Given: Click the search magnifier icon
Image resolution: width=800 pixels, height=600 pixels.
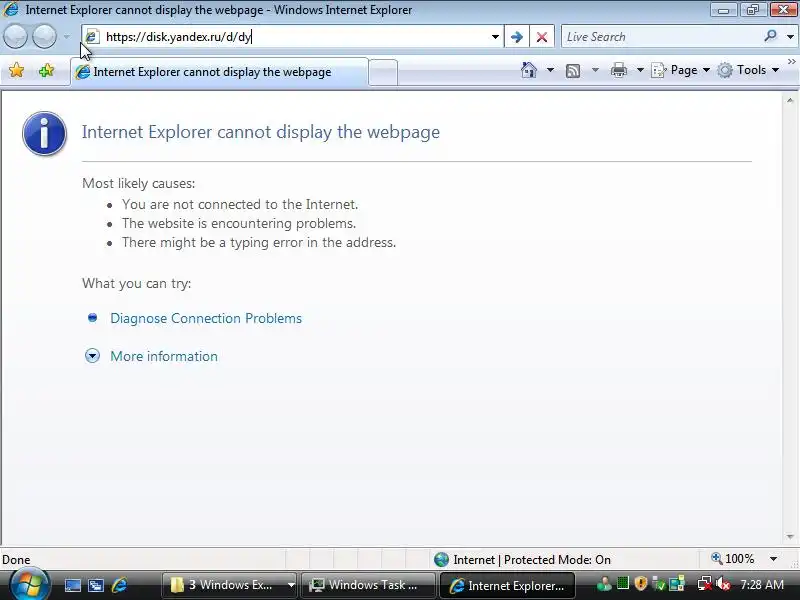Looking at the screenshot, I should (770, 36).
